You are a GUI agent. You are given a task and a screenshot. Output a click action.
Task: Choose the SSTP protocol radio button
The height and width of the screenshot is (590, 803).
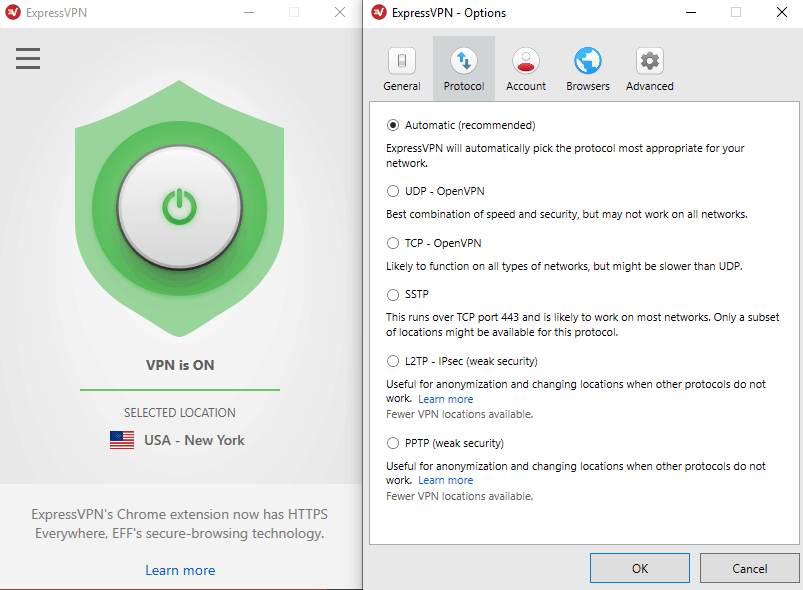pyautogui.click(x=393, y=294)
